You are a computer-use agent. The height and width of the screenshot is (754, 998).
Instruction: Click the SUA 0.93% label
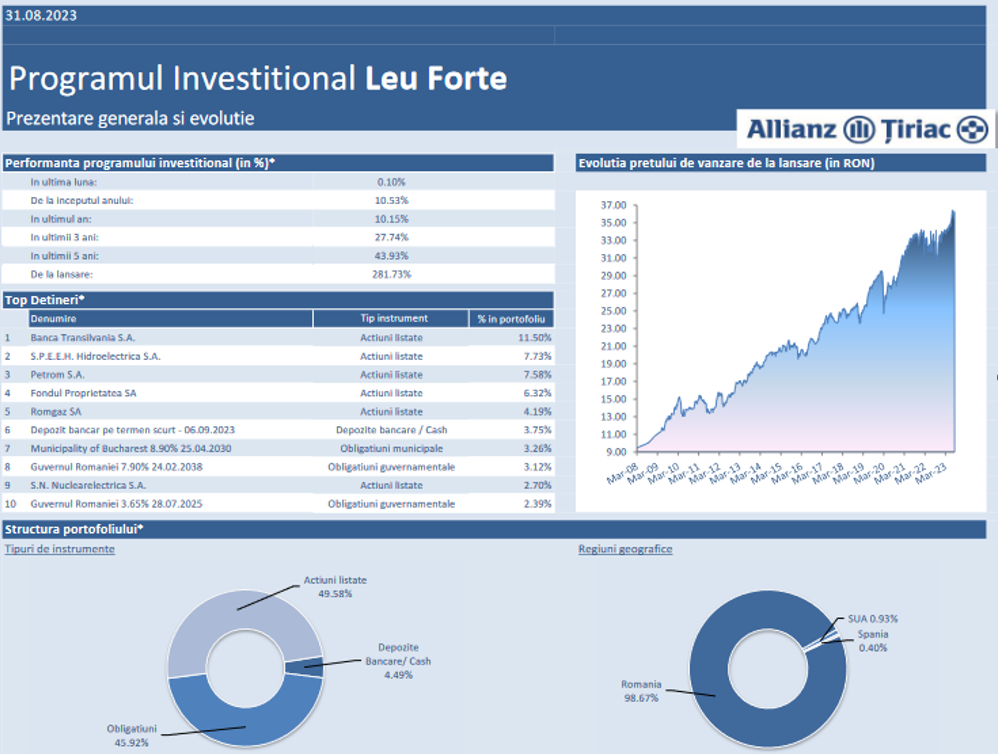pyautogui.click(x=873, y=618)
